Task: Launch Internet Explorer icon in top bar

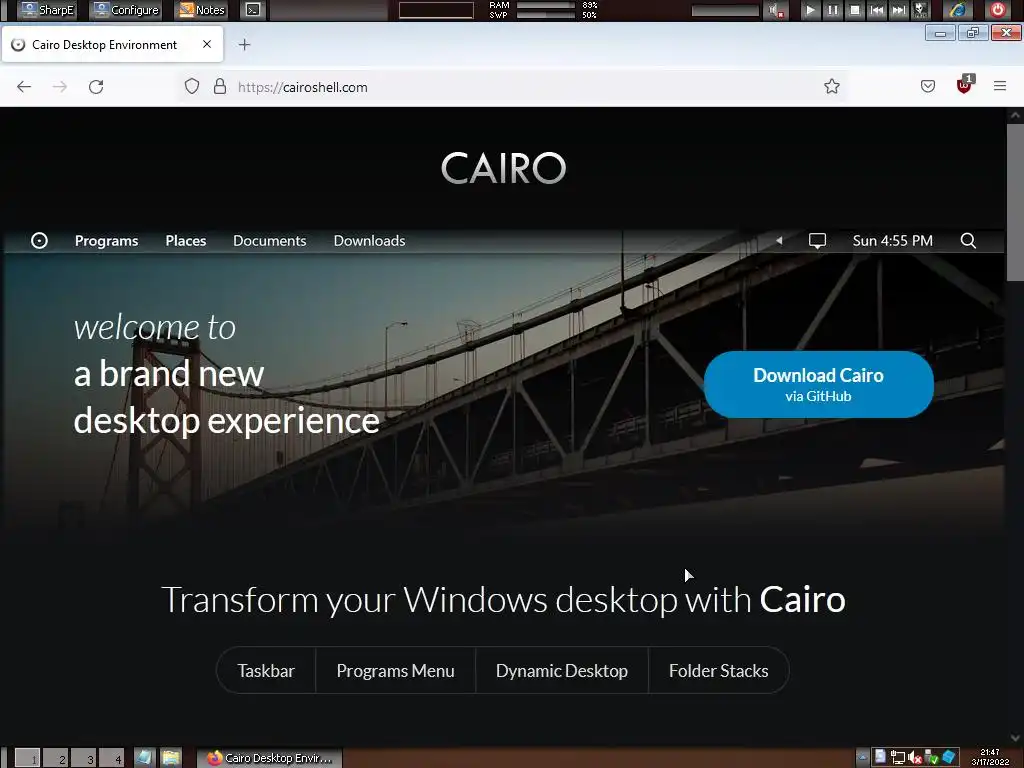Action: [x=957, y=10]
